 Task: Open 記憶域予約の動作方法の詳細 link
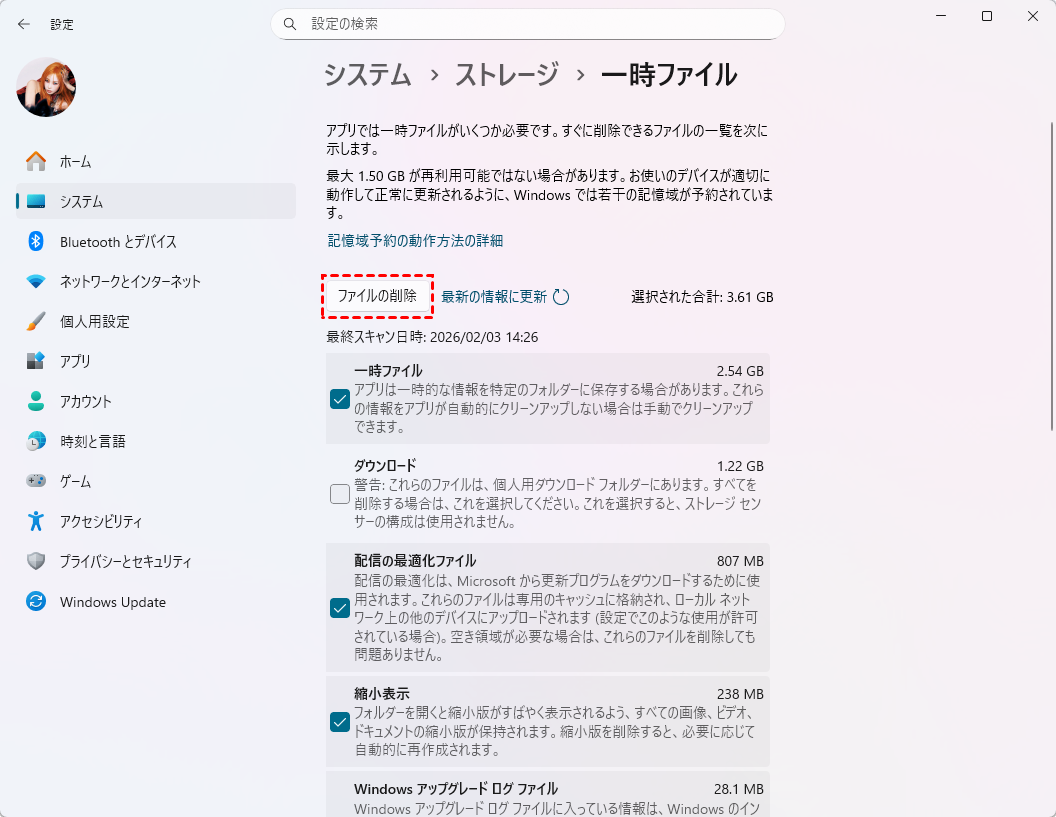(x=415, y=241)
